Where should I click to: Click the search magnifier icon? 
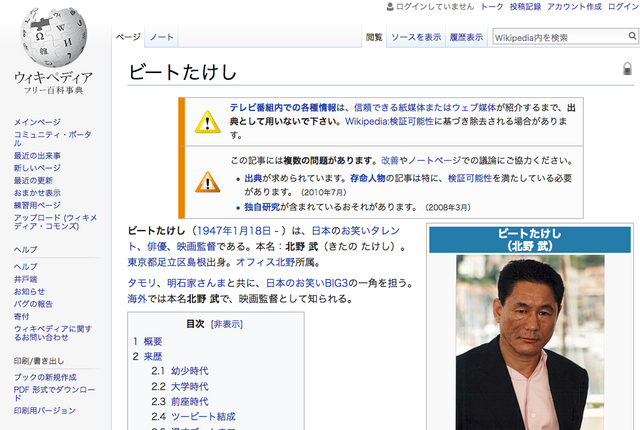(632, 36)
